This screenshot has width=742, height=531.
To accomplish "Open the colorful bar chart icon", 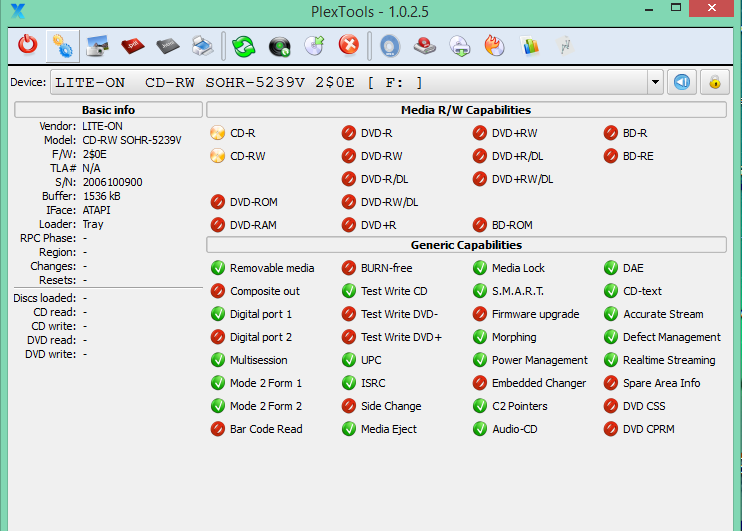I will tap(530, 46).
